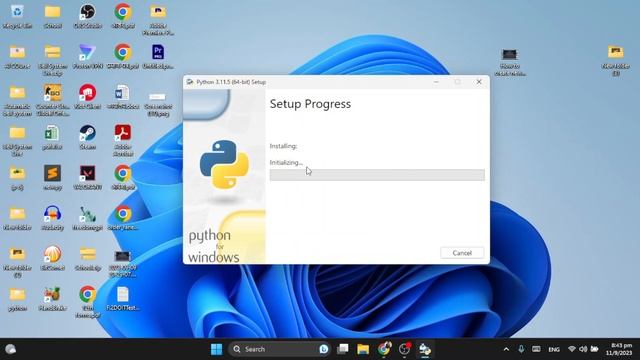Open the Statue of Liberty icon shortcut
This screenshot has width=640, height=360.
click(x=88, y=218)
